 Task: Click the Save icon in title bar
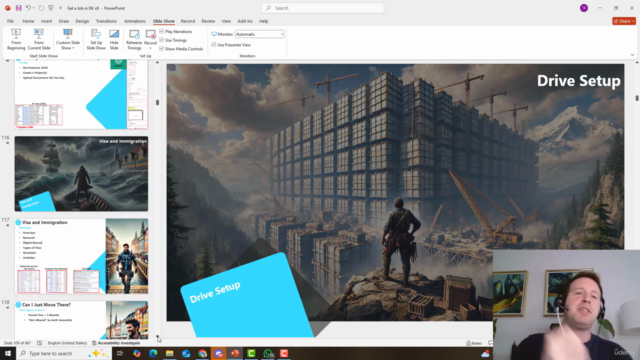point(18,8)
